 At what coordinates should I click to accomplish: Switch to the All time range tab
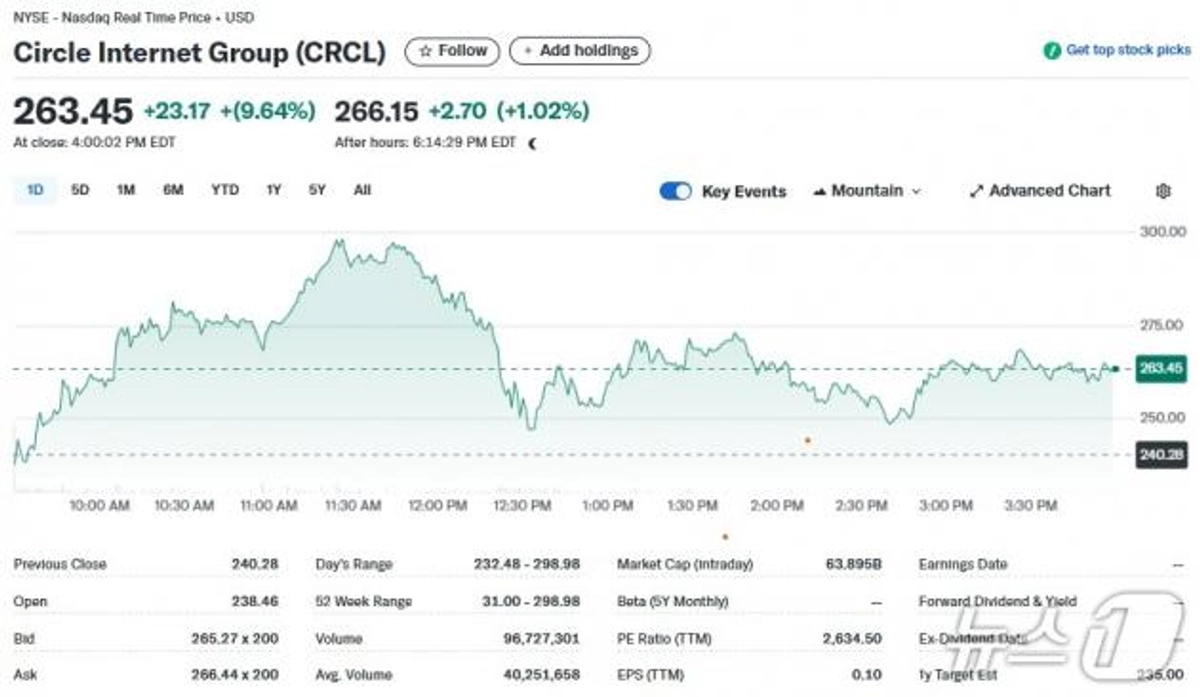[x=362, y=190]
